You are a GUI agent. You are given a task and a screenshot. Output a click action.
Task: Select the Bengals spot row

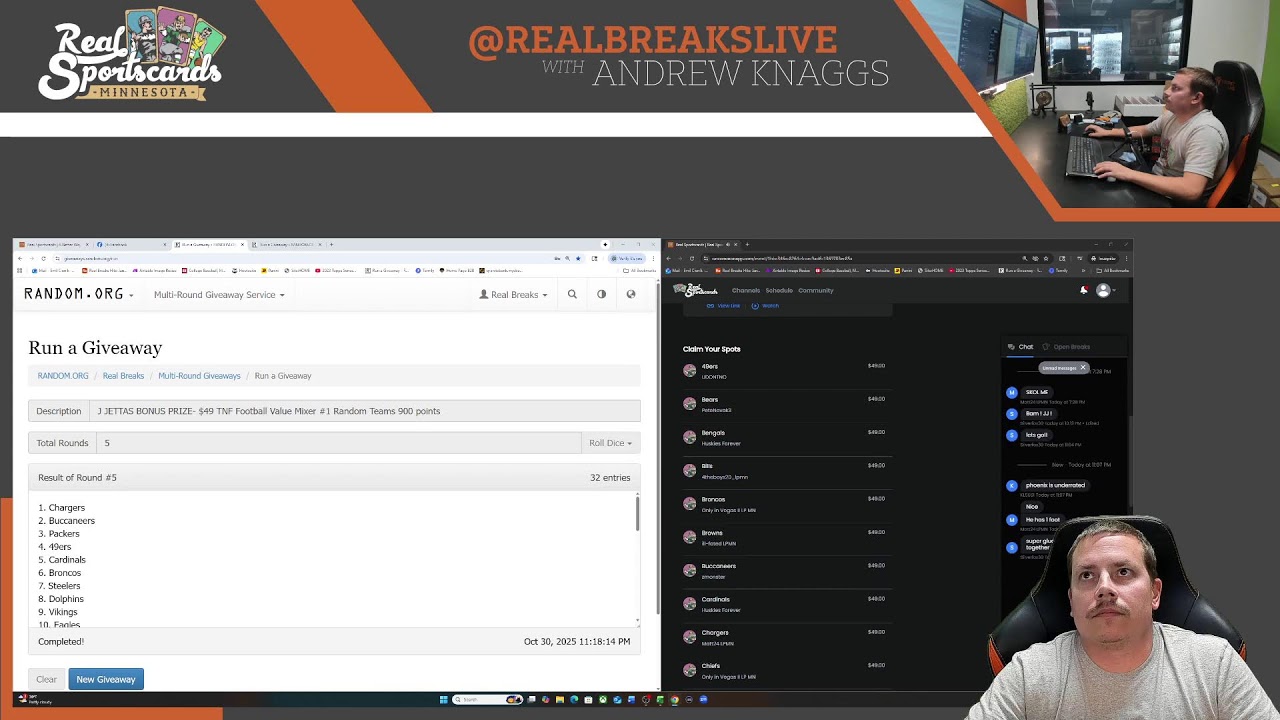pos(785,437)
